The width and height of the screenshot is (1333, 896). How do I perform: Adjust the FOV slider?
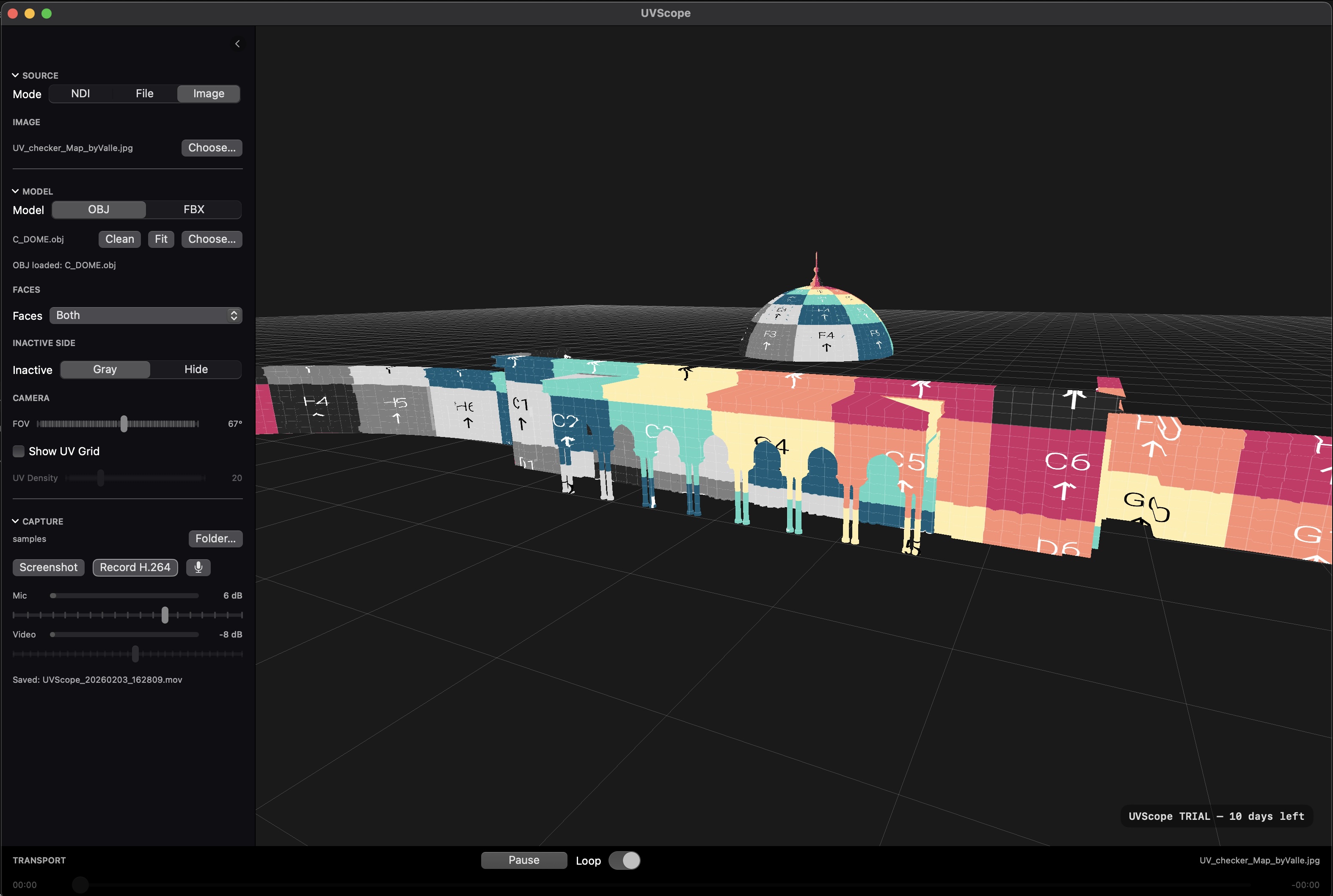(124, 424)
